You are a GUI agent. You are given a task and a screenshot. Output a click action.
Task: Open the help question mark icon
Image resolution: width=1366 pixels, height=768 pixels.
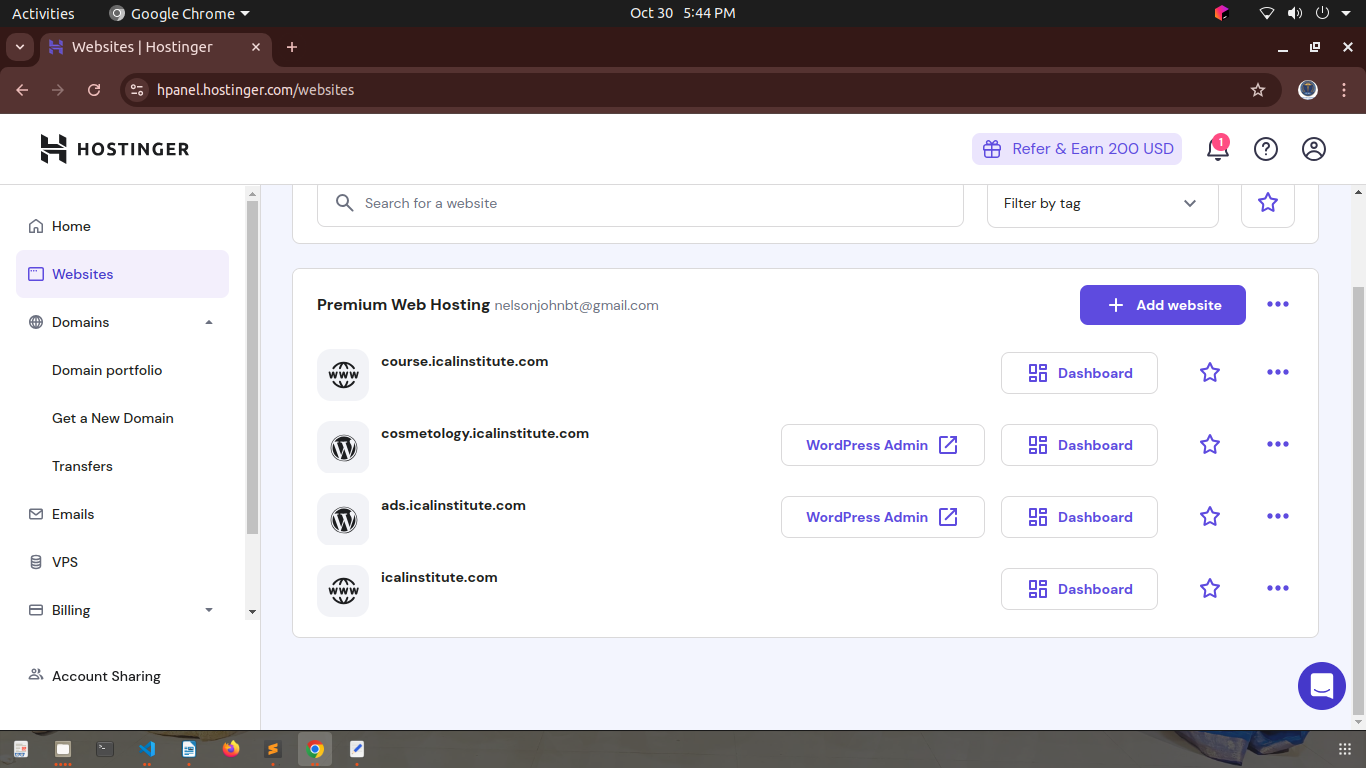coord(1266,149)
